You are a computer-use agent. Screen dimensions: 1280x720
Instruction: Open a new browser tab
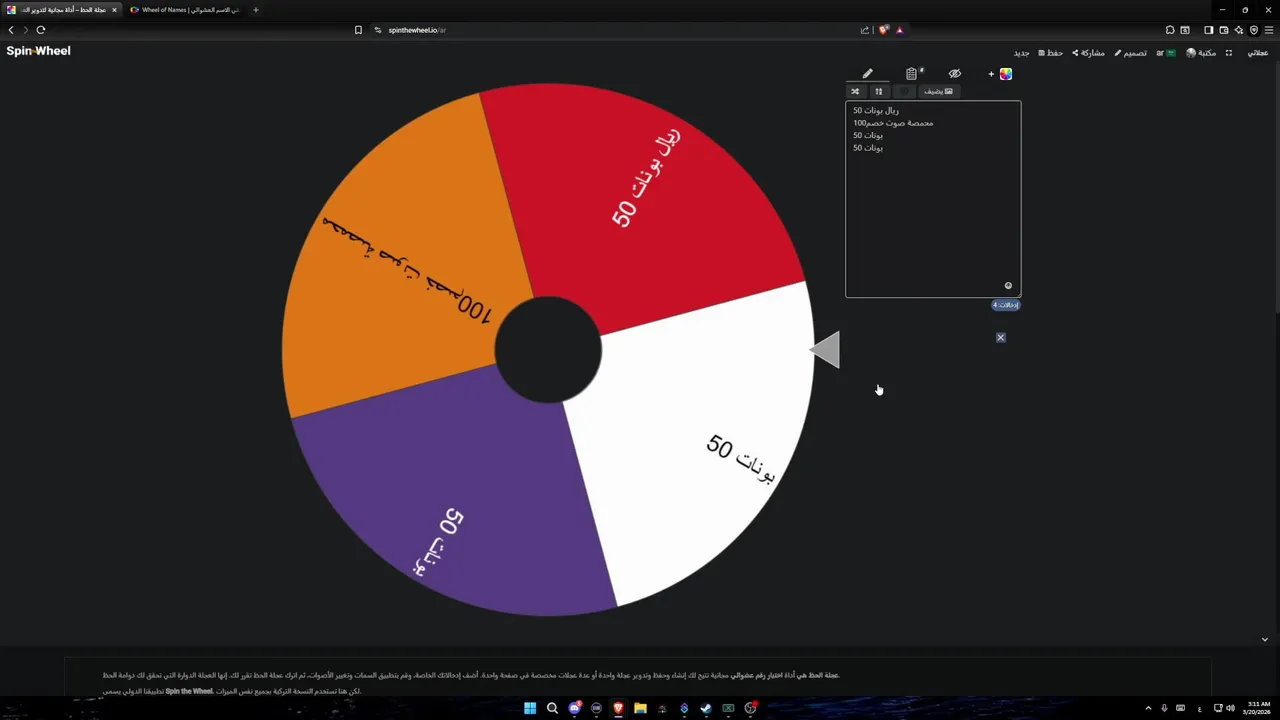(x=256, y=10)
